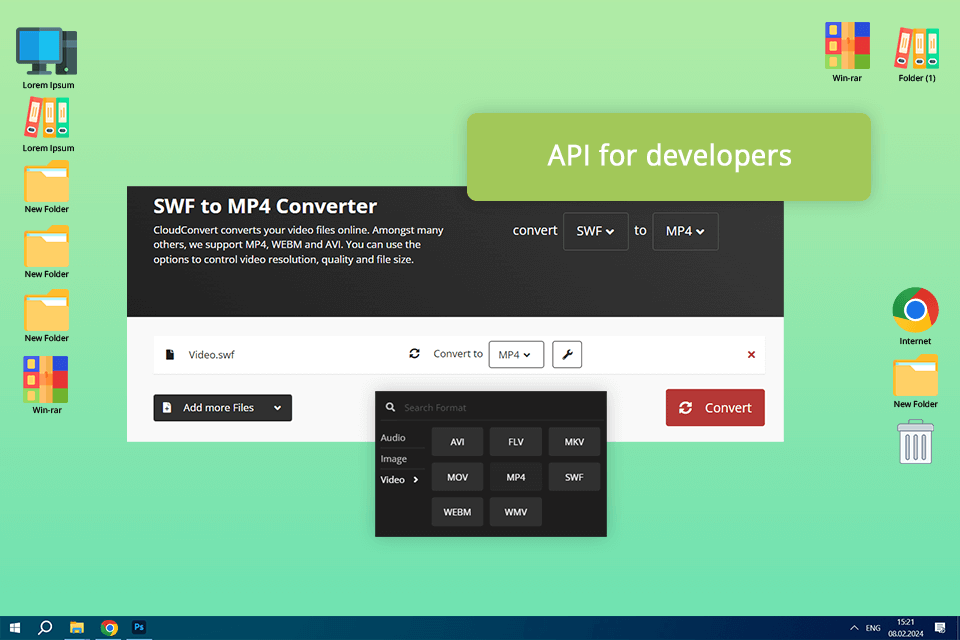Click the taskbar search magnifier

point(45,628)
